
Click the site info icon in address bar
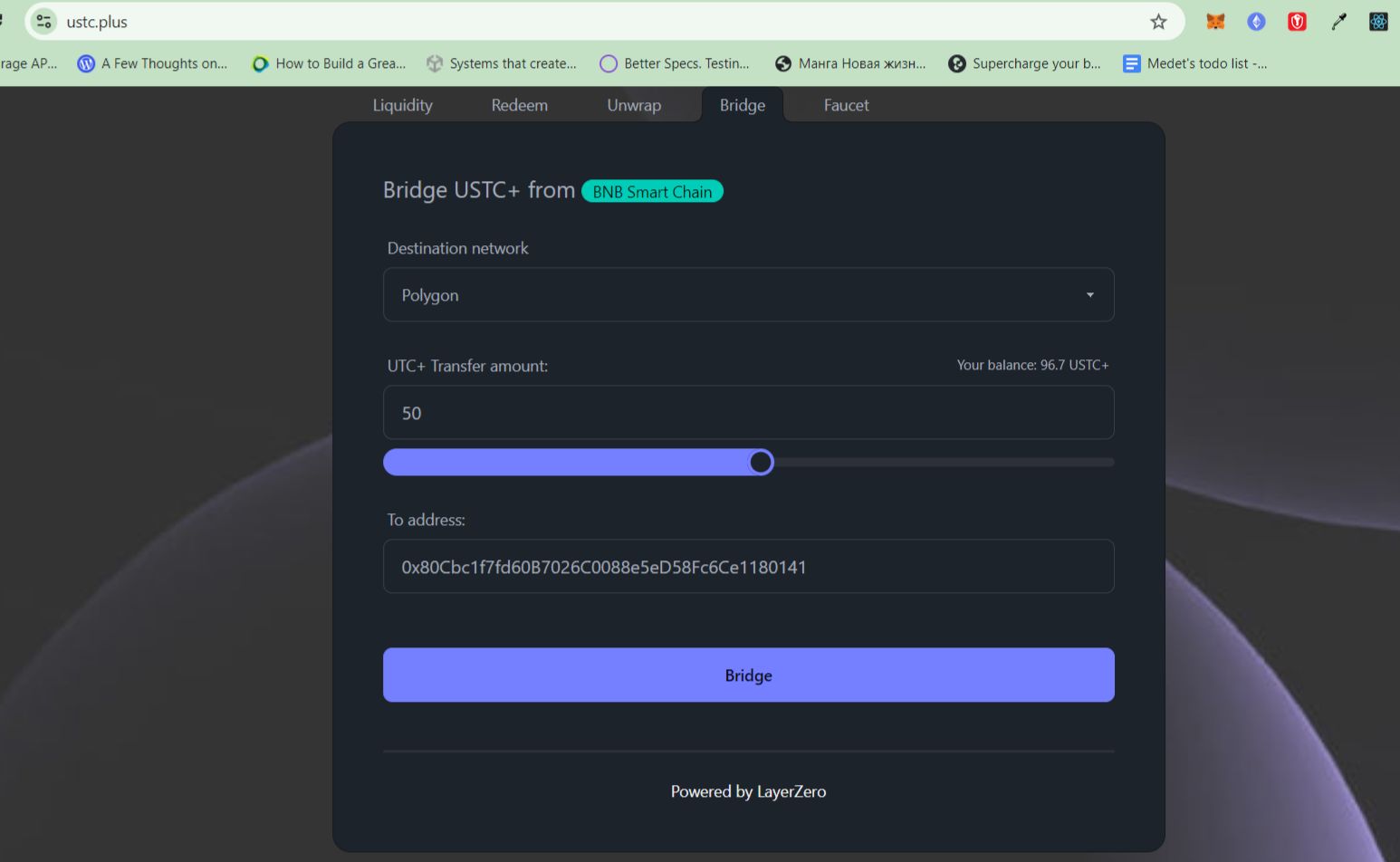click(x=43, y=22)
